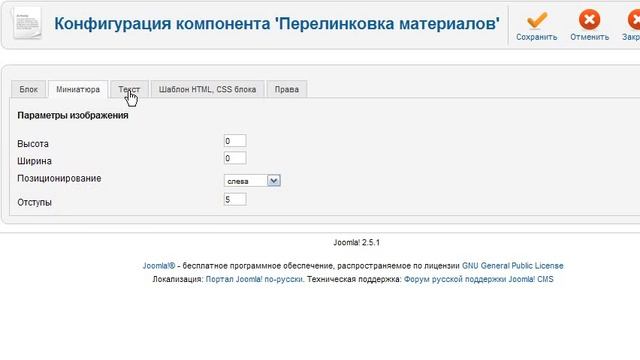
Task: Open the Блок tab
Action: tap(29, 89)
